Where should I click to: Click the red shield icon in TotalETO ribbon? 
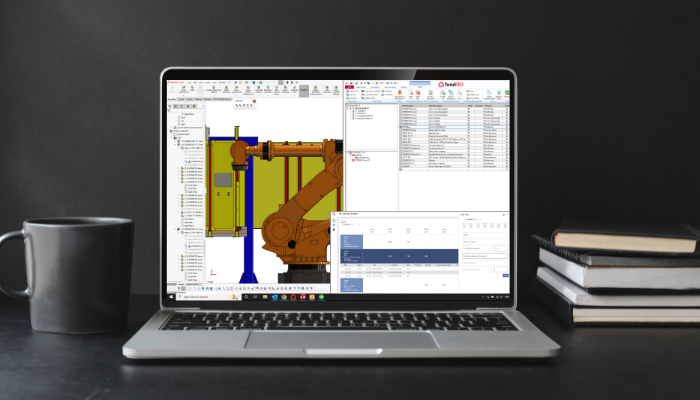(x=418, y=92)
